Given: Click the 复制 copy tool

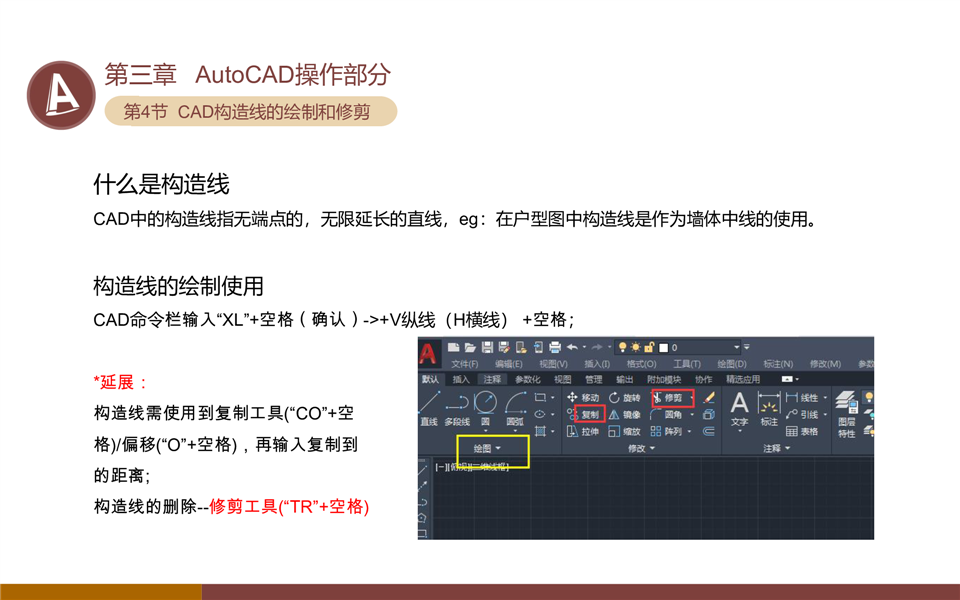Looking at the screenshot, I should [x=583, y=414].
